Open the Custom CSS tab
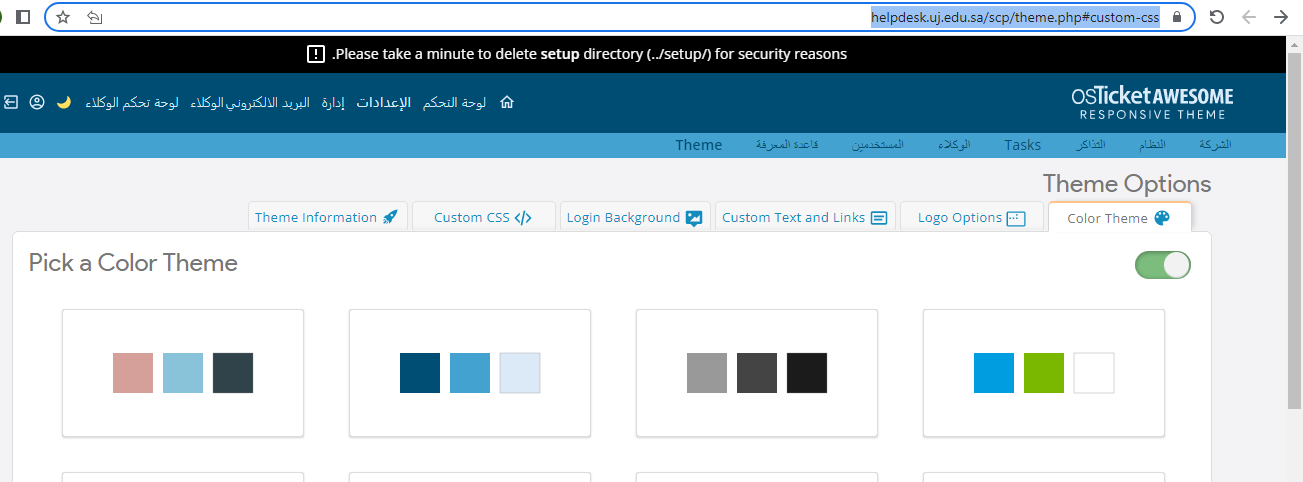The height and width of the screenshot is (482, 1303). pyautogui.click(x=483, y=218)
